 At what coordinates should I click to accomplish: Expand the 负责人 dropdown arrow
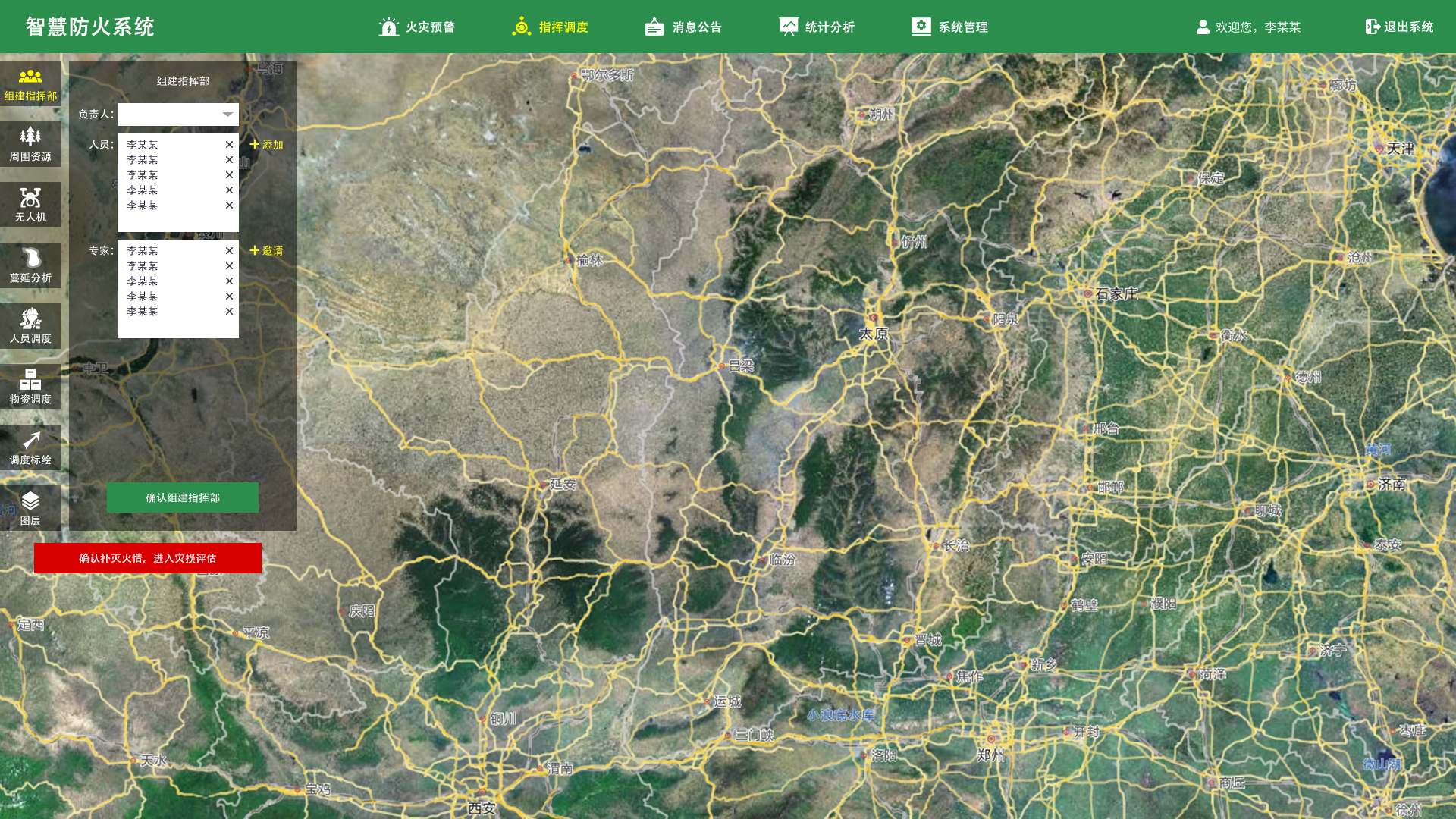click(x=227, y=115)
